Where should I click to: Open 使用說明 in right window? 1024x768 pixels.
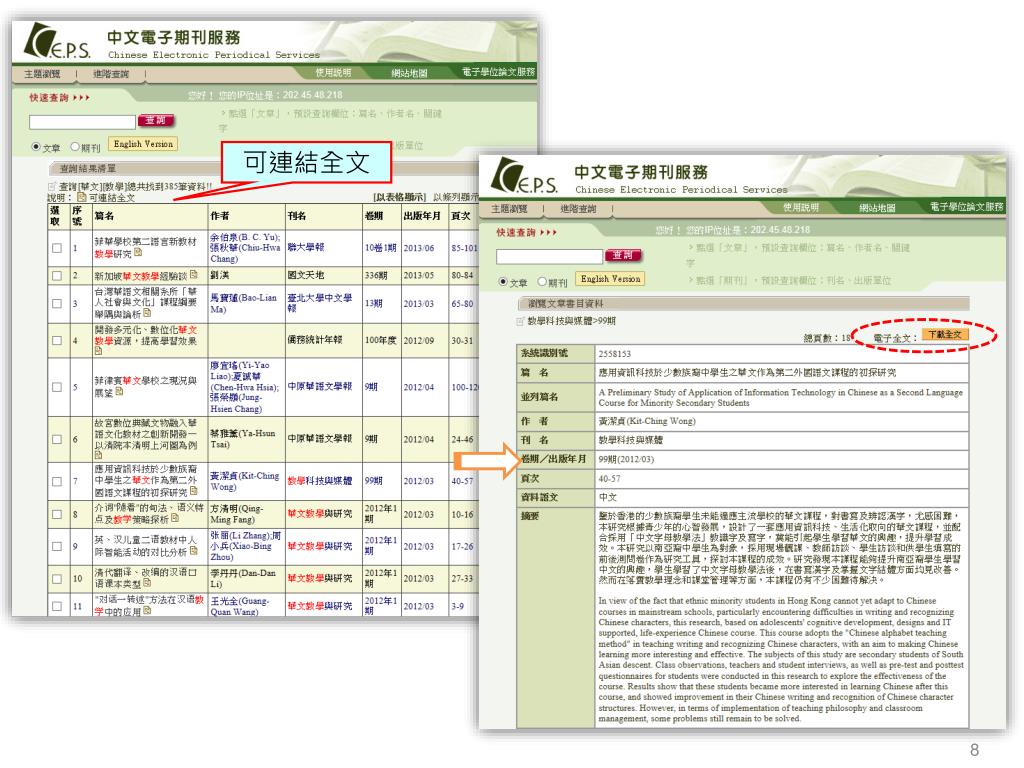801,207
